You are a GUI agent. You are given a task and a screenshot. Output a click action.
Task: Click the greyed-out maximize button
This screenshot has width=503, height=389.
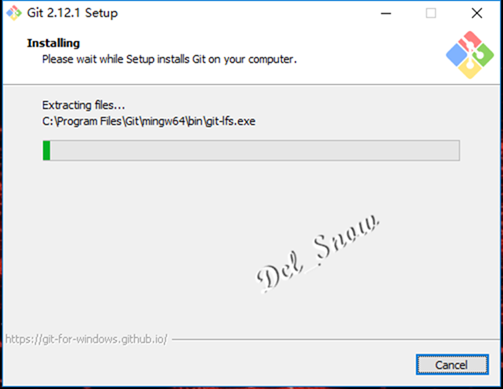[x=431, y=13]
